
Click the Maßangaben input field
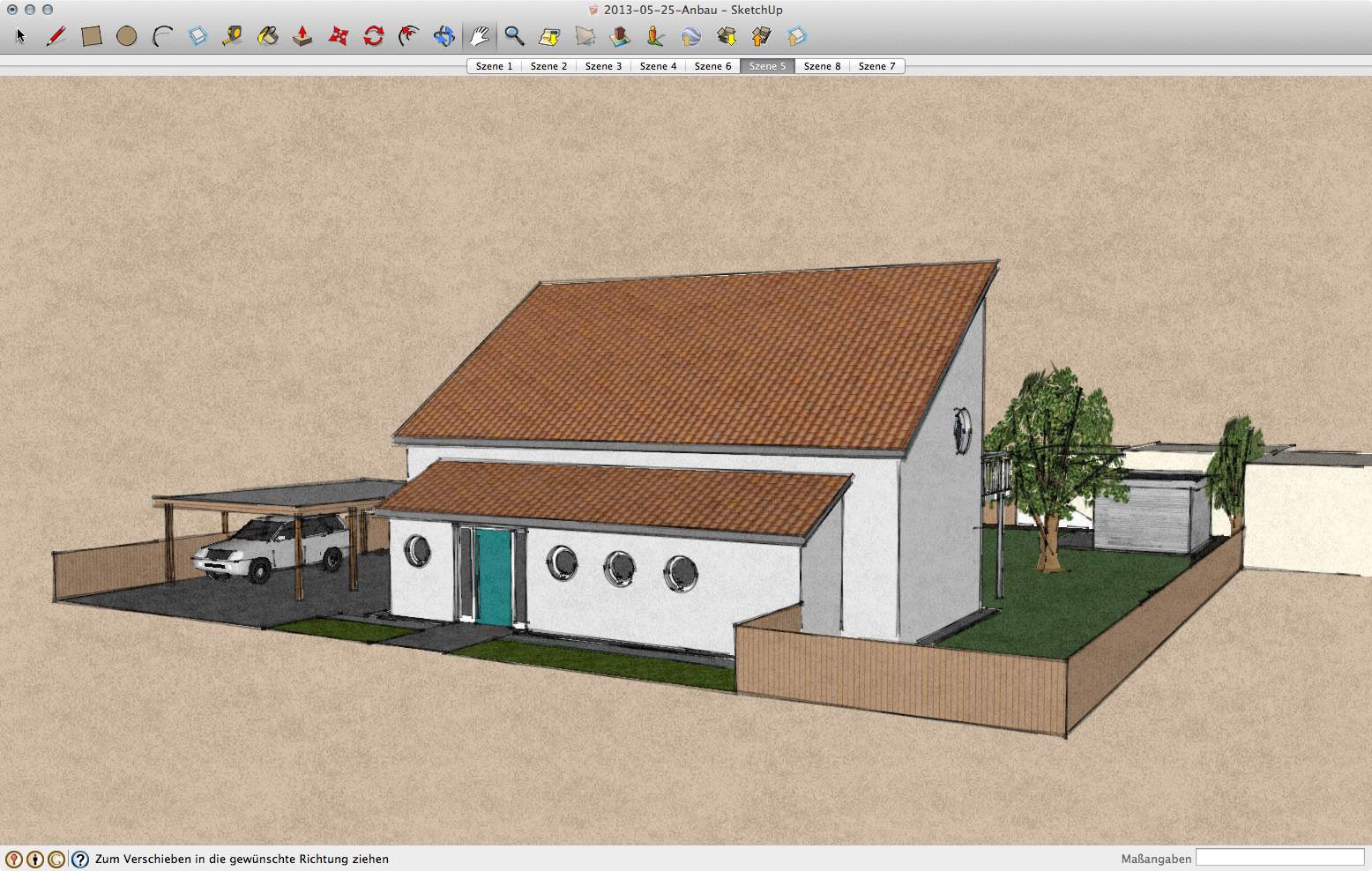pyautogui.click(x=1279, y=858)
